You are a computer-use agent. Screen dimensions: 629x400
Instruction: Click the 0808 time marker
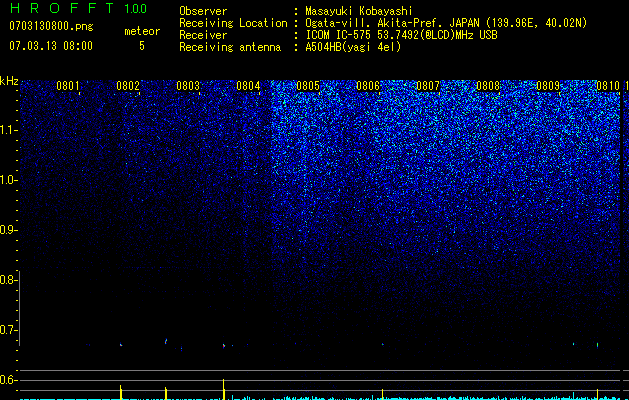point(488,86)
